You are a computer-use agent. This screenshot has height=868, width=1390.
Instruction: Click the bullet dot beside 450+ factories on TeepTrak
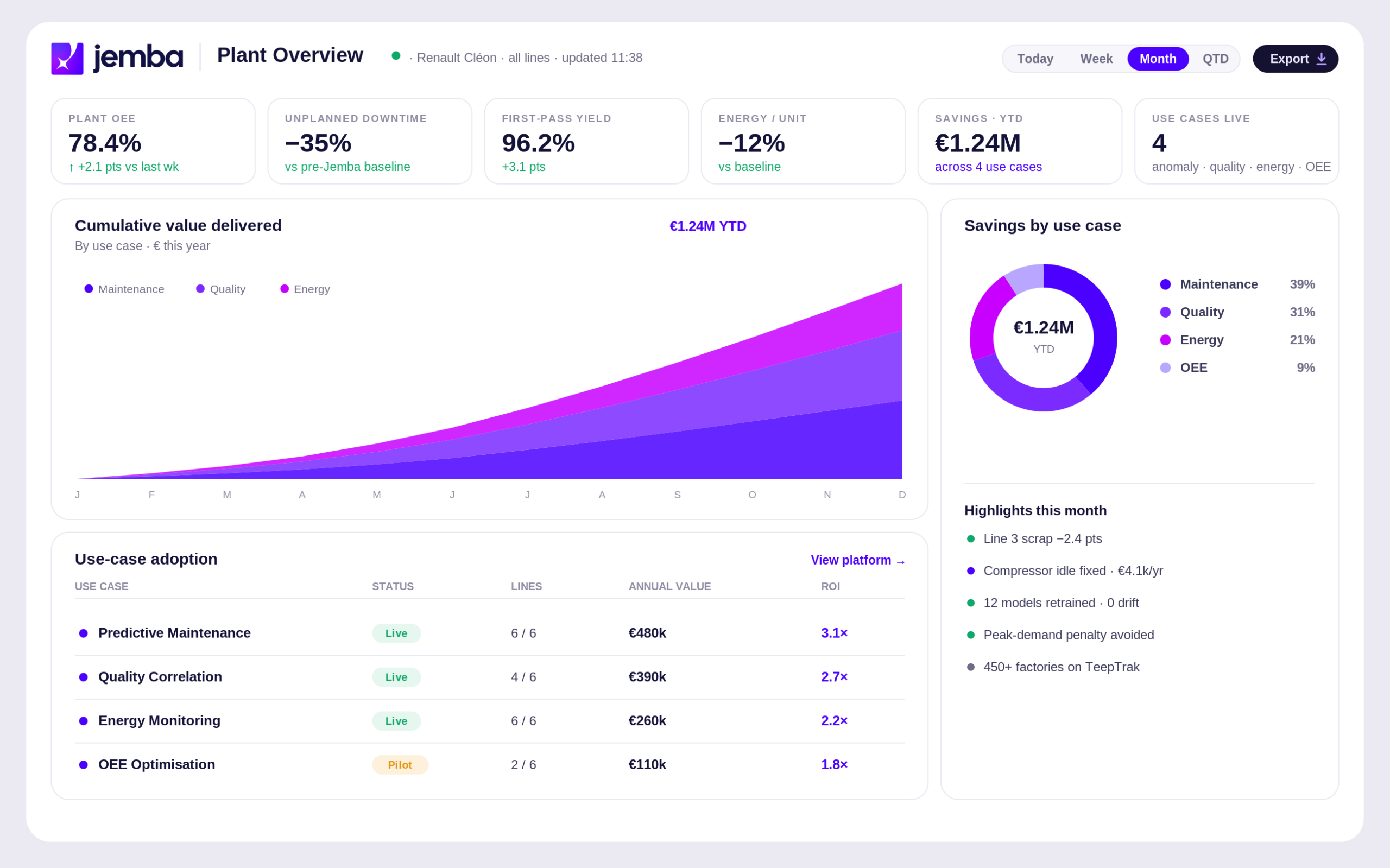971,667
